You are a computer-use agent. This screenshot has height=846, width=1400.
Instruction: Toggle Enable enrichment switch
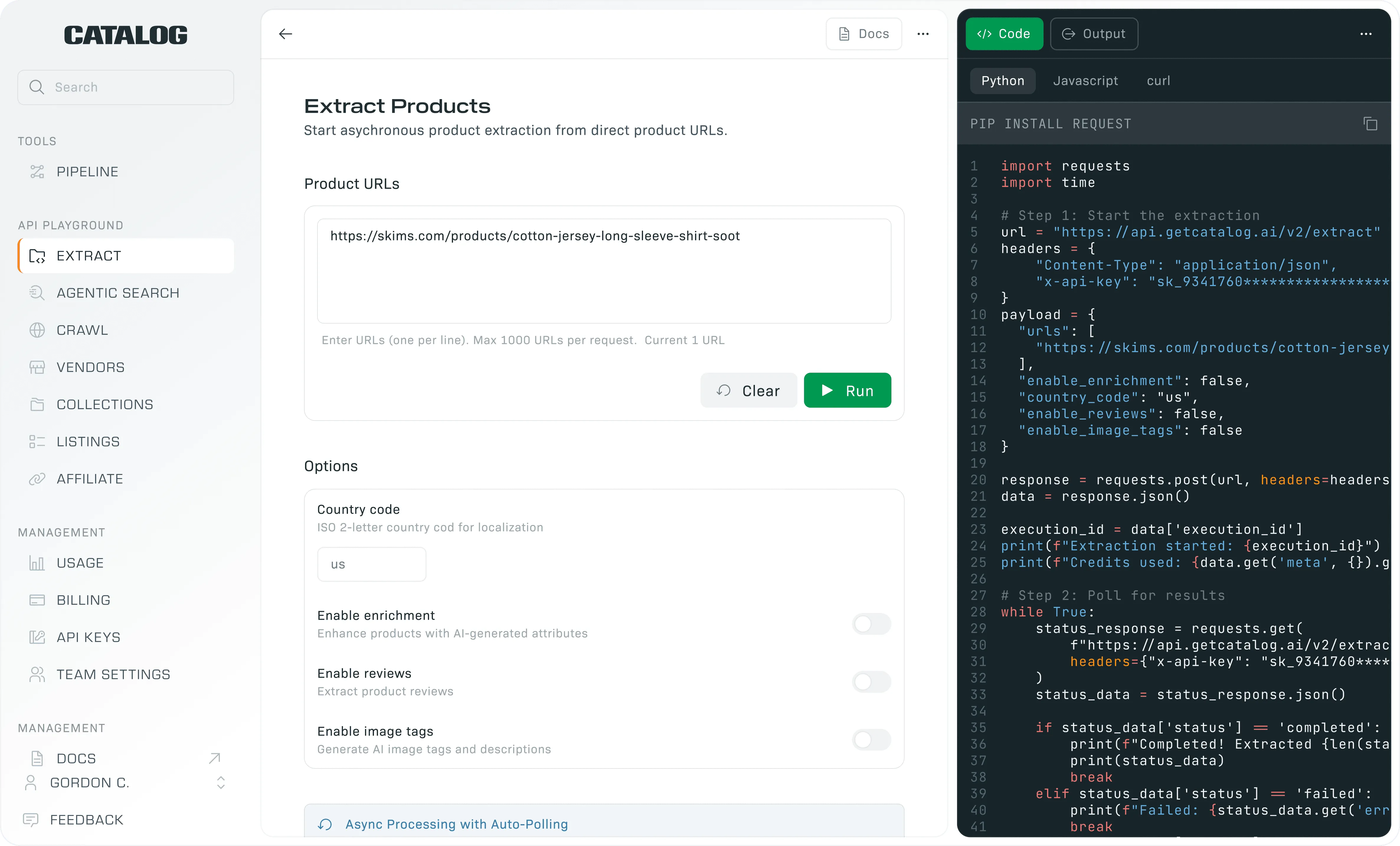[871, 624]
